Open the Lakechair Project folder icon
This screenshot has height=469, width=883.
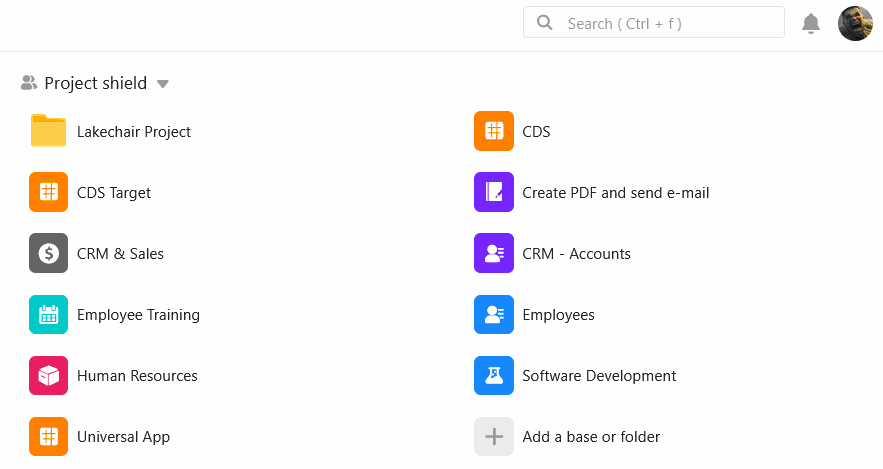pyautogui.click(x=48, y=131)
